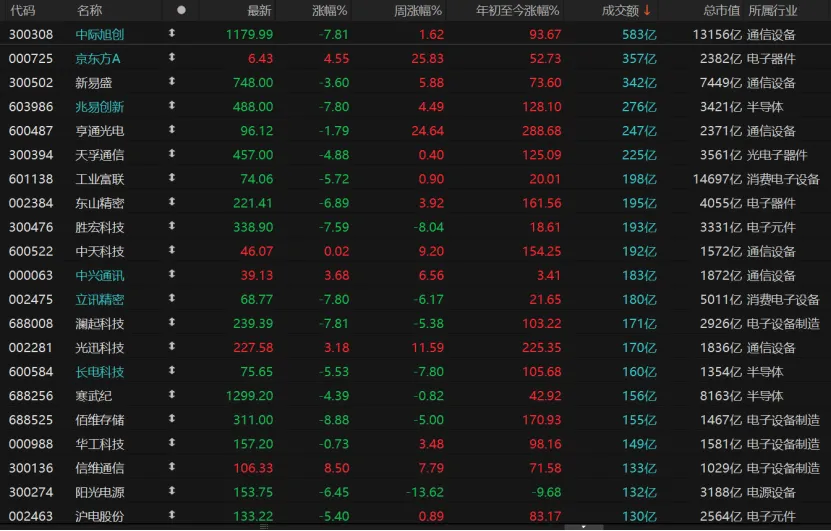Sort table by 代码 column header
831x531 pixels.
tap(23, 11)
